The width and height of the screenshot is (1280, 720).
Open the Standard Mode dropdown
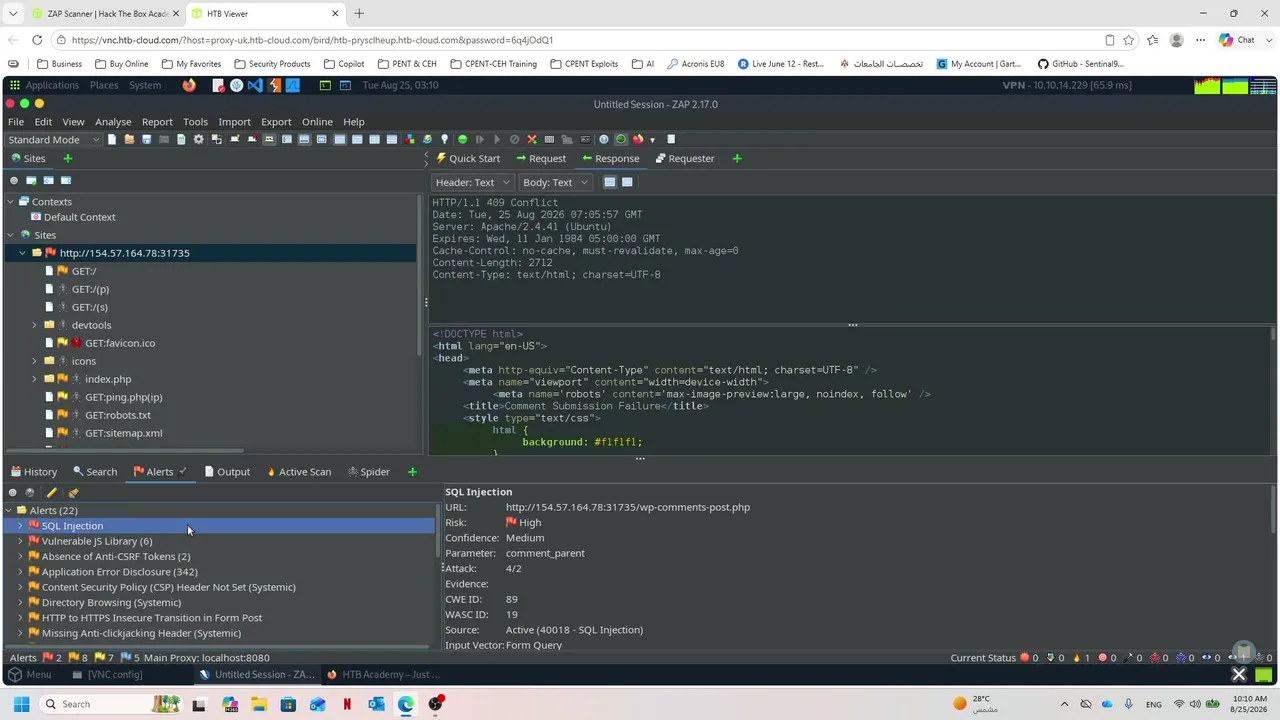[54, 139]
